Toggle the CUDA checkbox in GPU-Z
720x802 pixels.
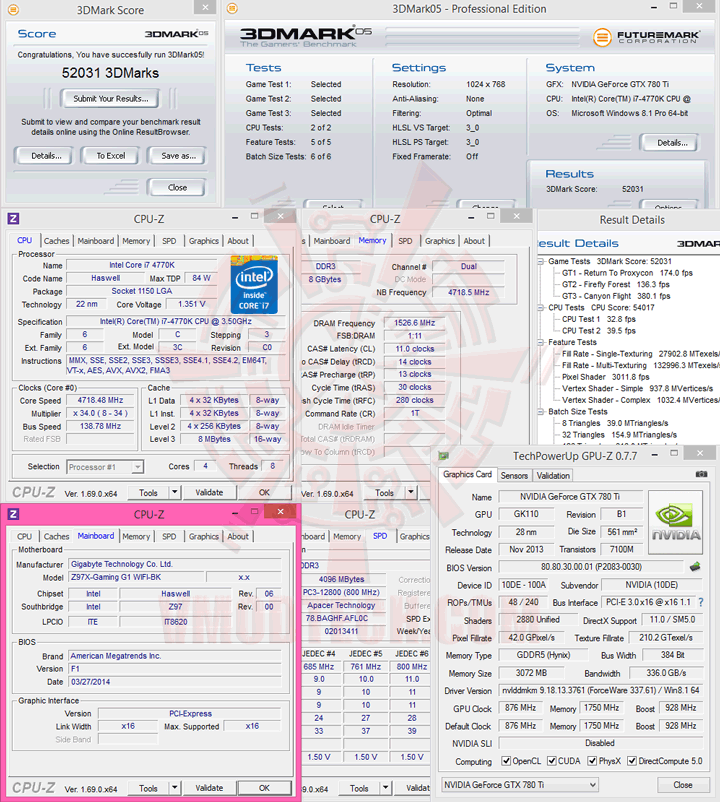coord(552,761)
